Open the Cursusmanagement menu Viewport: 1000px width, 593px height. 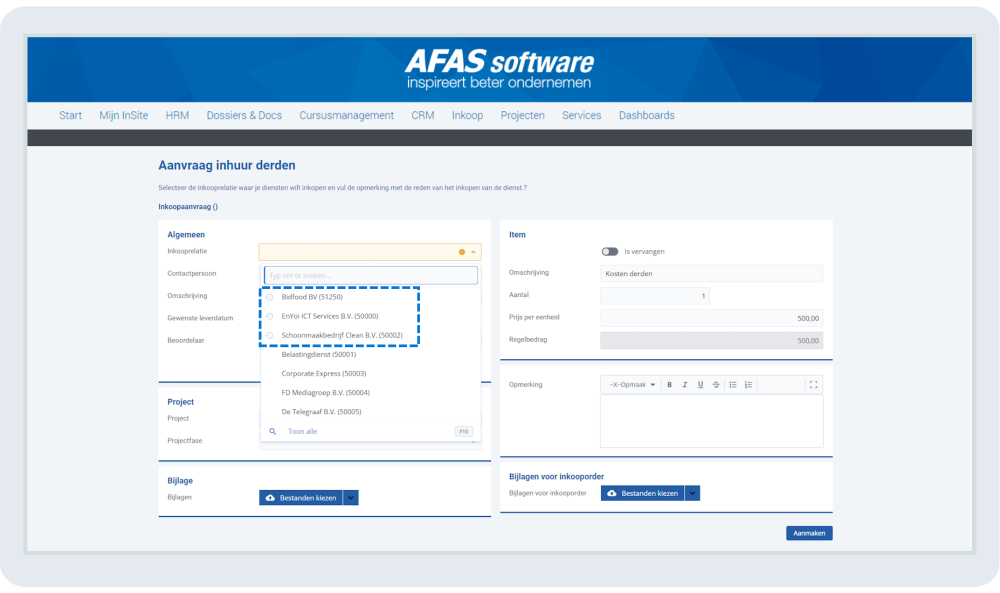pyautogui.click(x=346, y=115)
